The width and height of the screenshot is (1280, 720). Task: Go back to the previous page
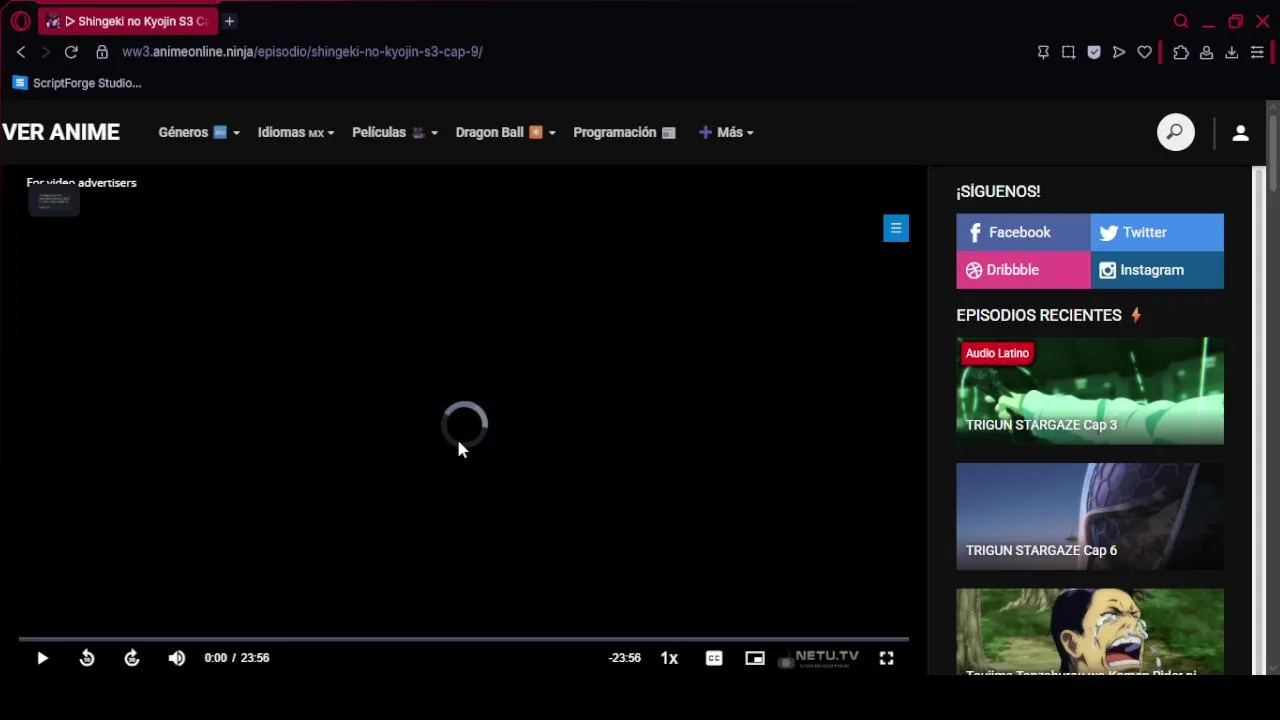21,52
